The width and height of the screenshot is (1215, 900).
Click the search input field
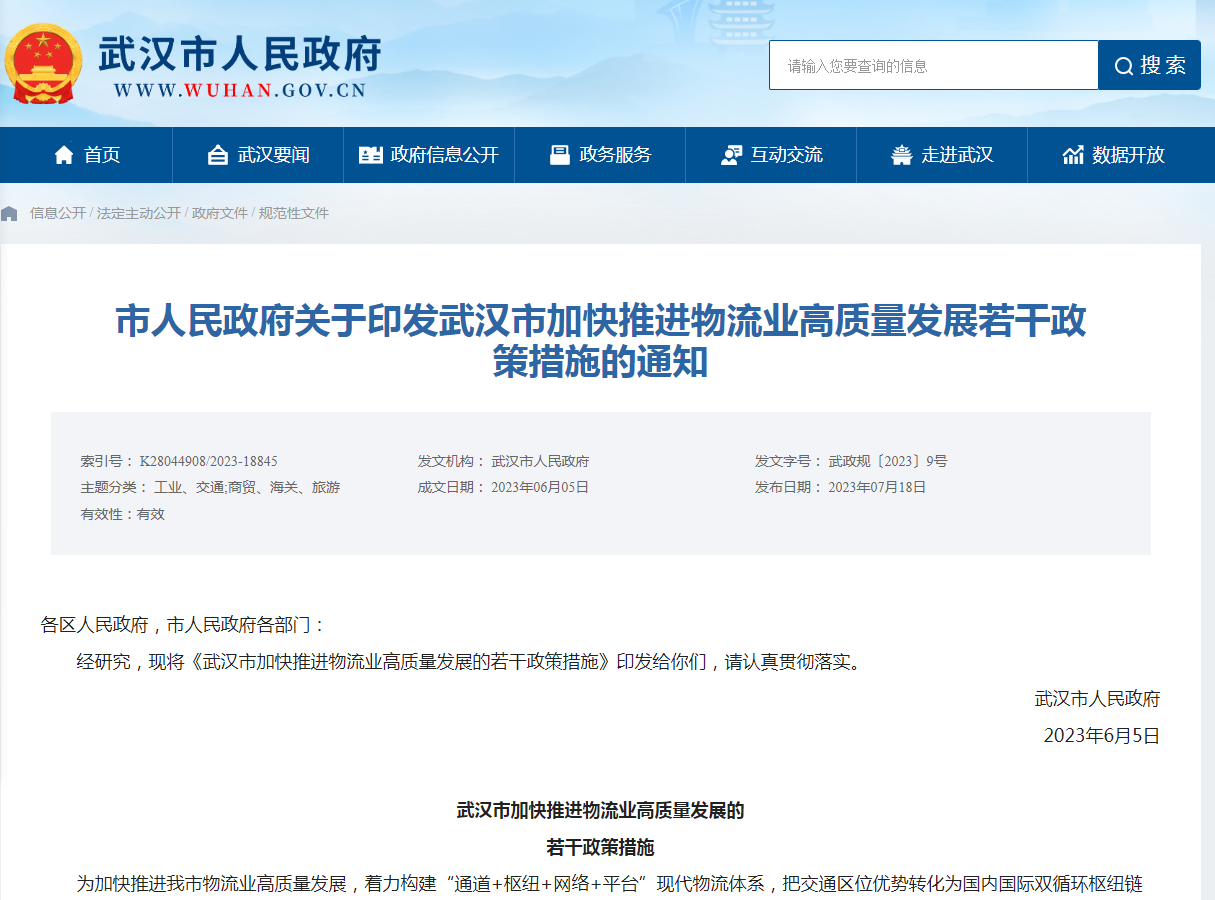(933, 66)
